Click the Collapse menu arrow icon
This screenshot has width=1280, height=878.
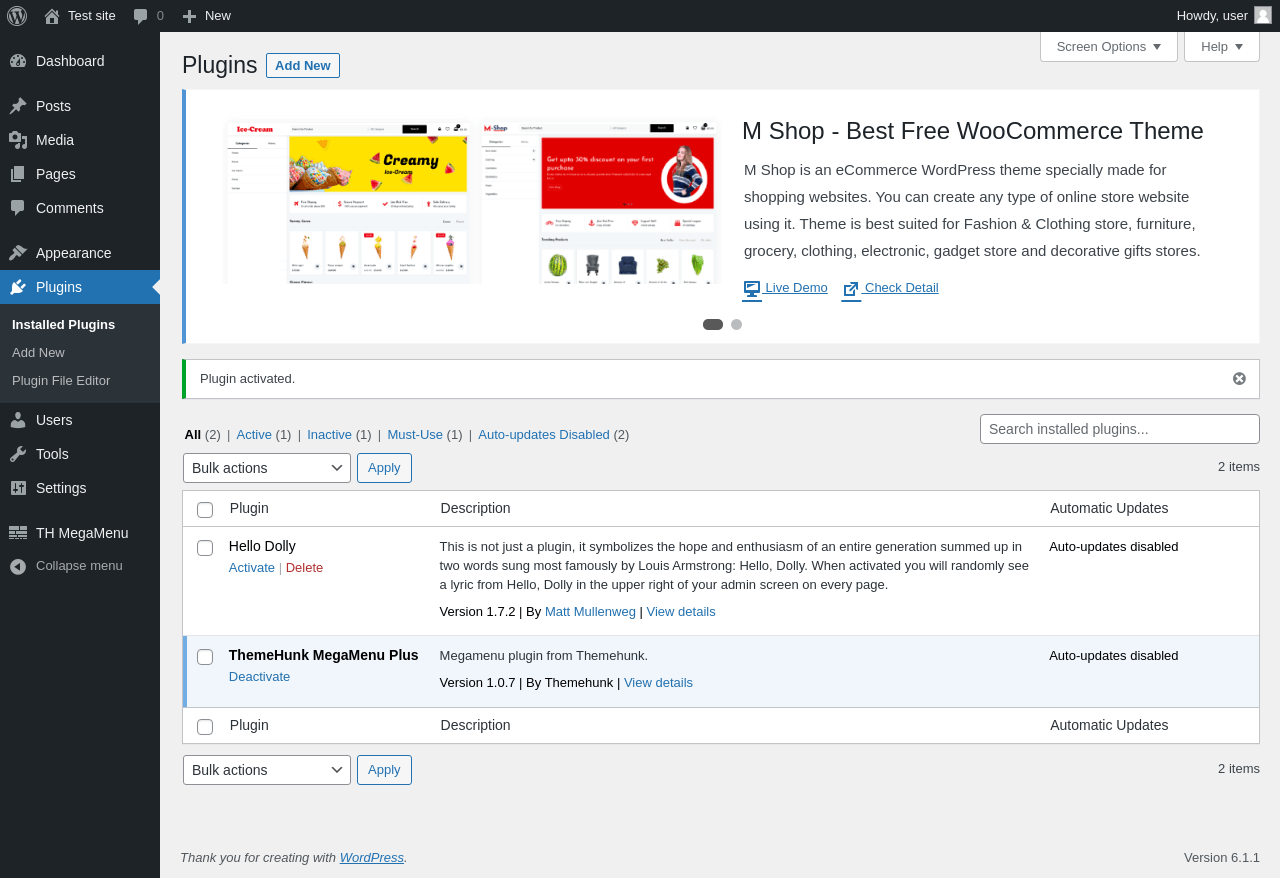point(18,566)
